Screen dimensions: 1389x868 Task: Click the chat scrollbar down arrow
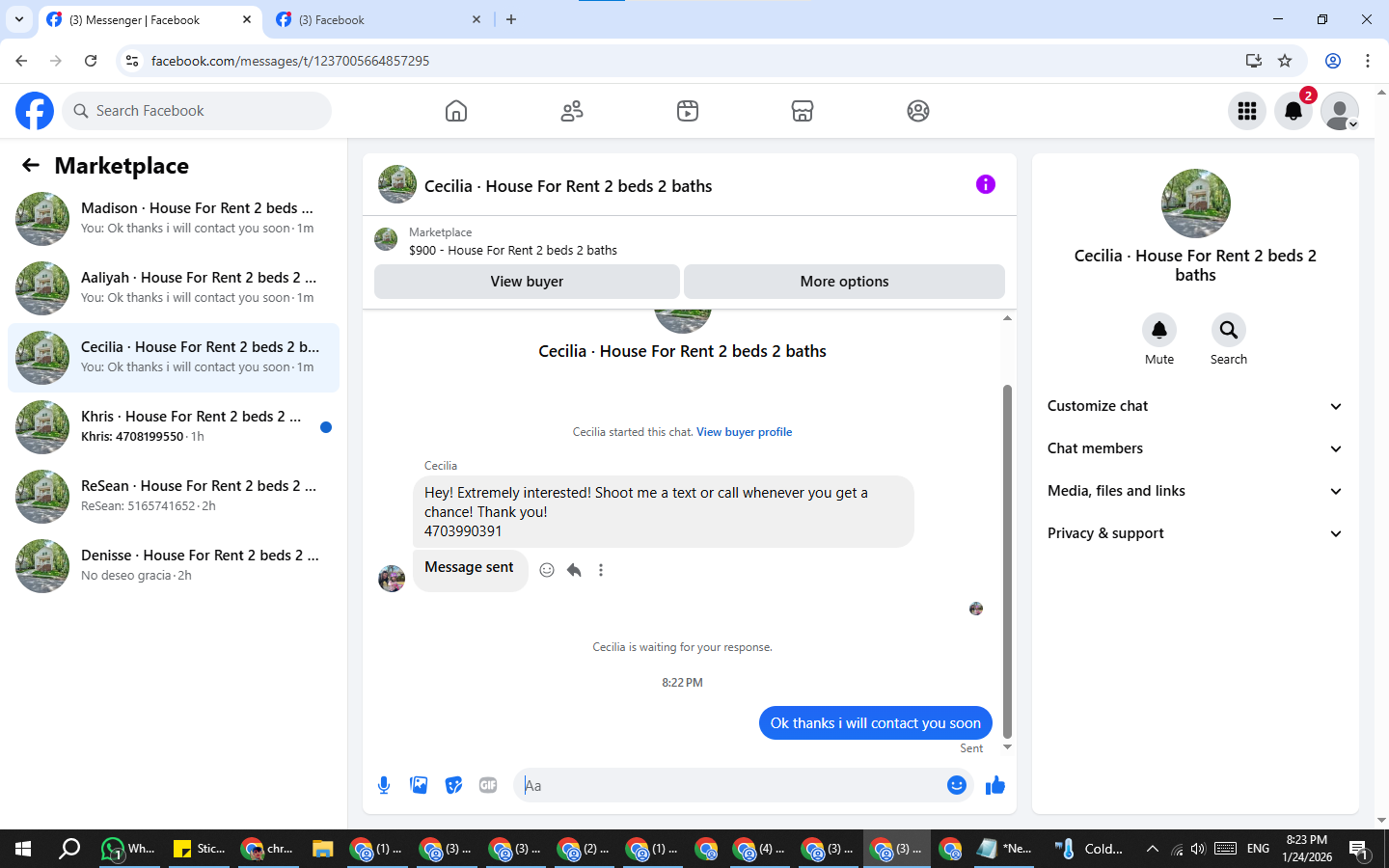1007,747
